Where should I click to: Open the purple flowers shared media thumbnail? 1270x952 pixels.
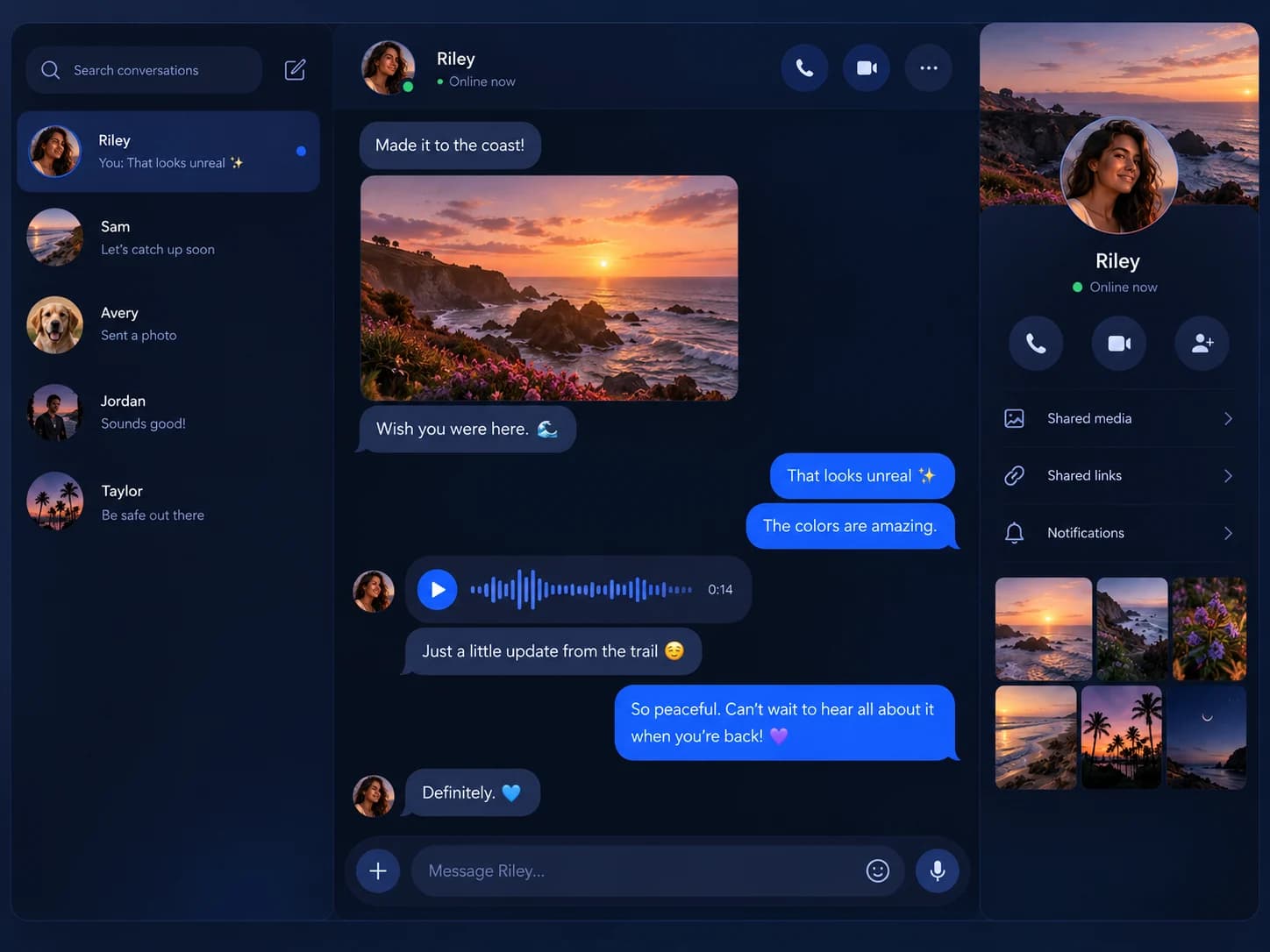(1209, 629)
